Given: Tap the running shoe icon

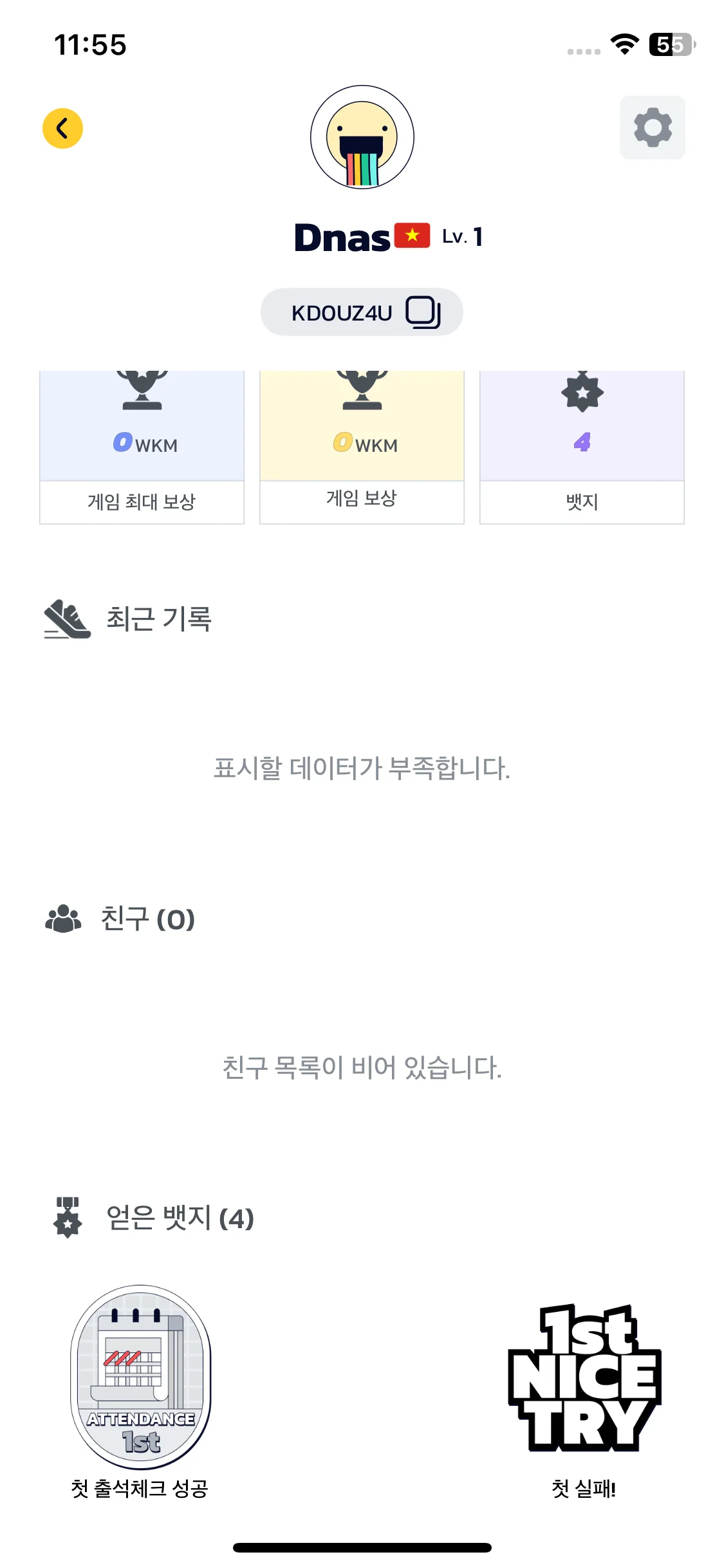Looking at the screenshot, I should tap(67, 619).
